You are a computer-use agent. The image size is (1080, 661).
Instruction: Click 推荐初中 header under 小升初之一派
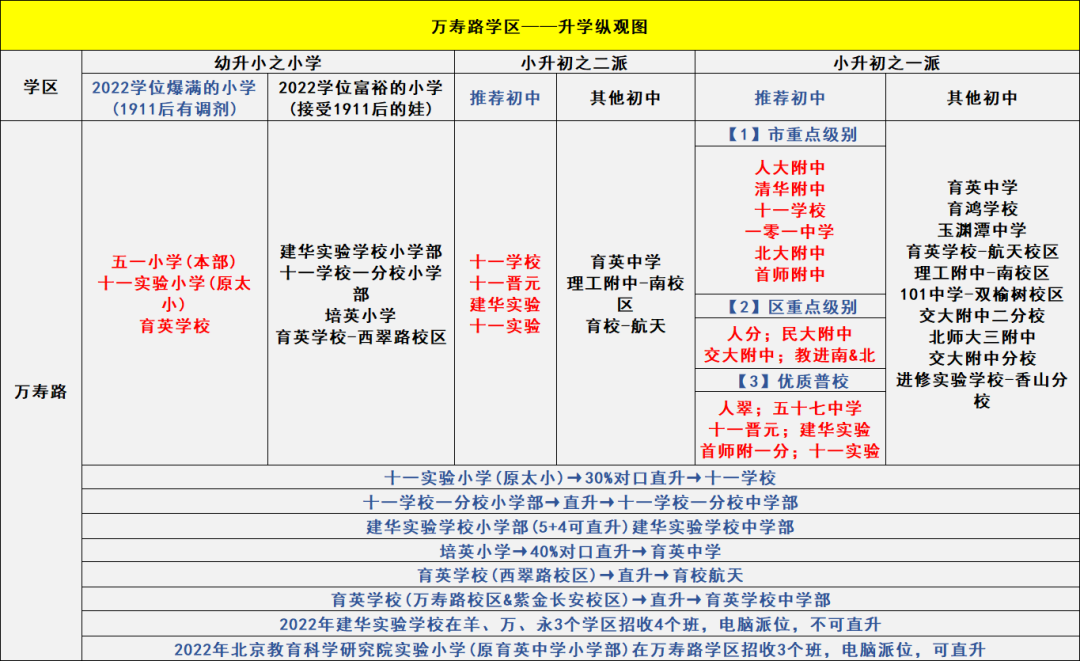click(x=790, y=98)
